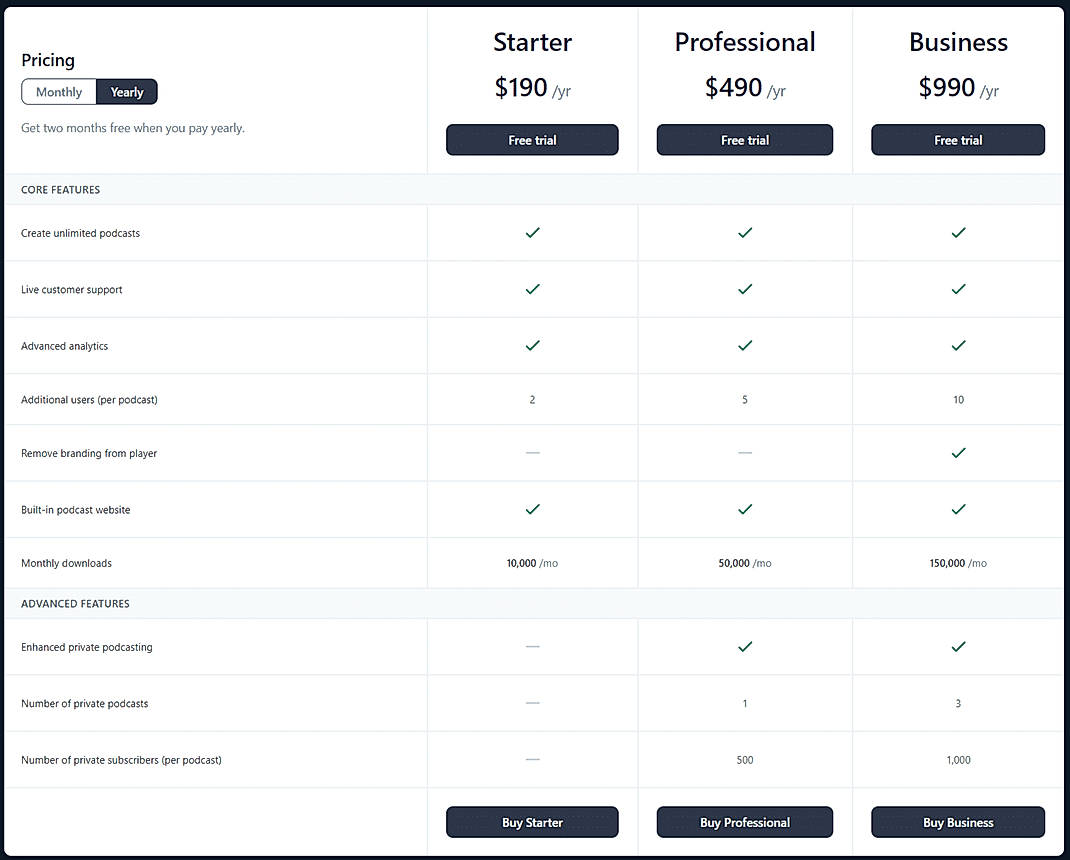Viewport: 1070px width, 860px height.
Task: Select the Business advanced analytics checkmark
Action: (x=958, y=345)
